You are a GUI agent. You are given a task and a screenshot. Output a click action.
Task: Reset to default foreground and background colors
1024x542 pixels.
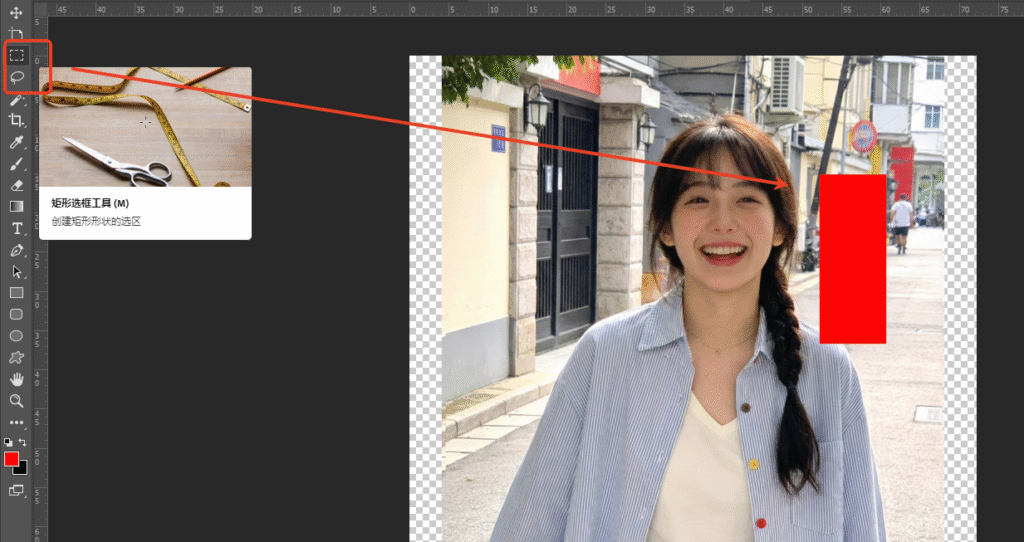8,442
